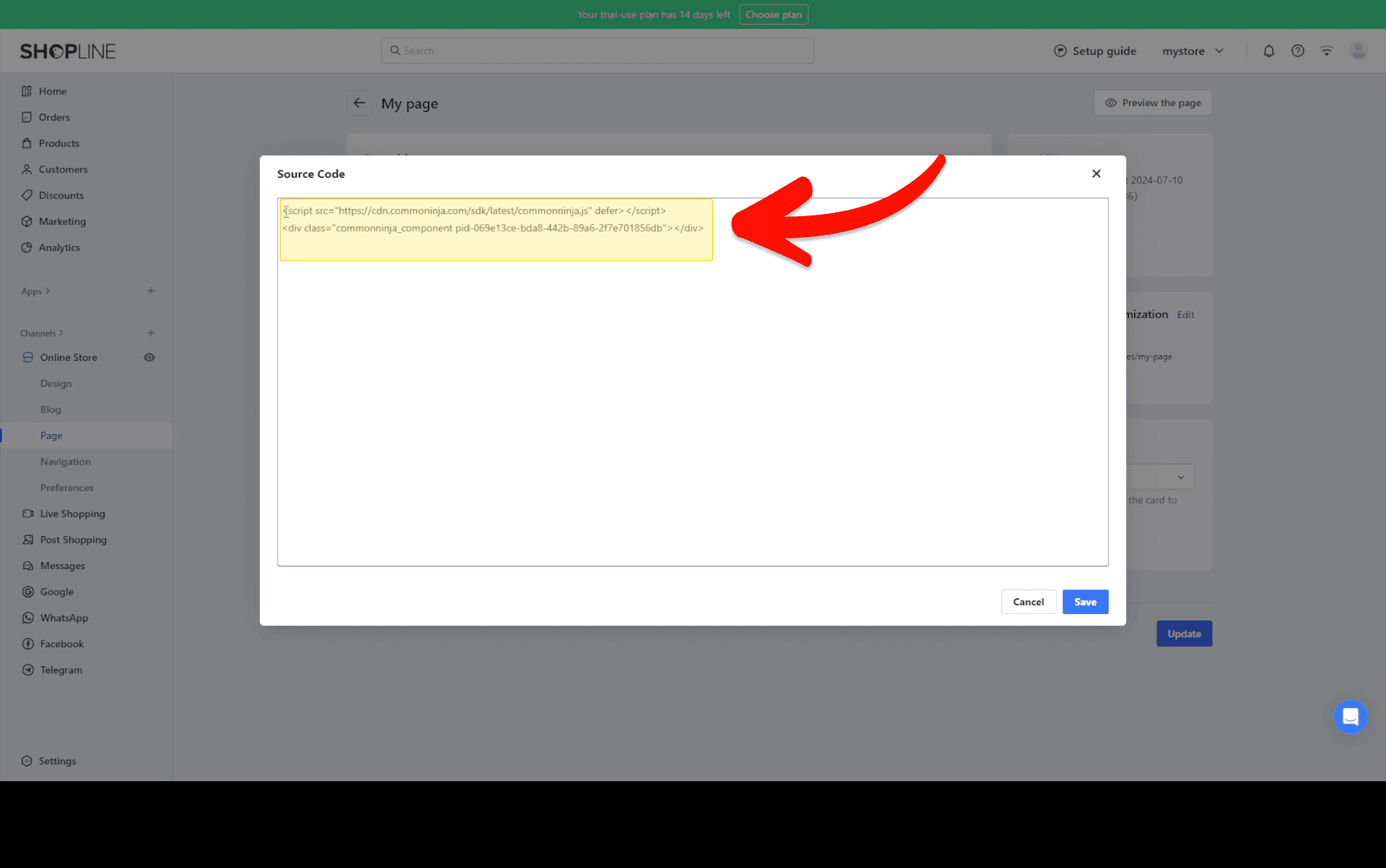Click the Choose plan button in banner

[773, 14]
